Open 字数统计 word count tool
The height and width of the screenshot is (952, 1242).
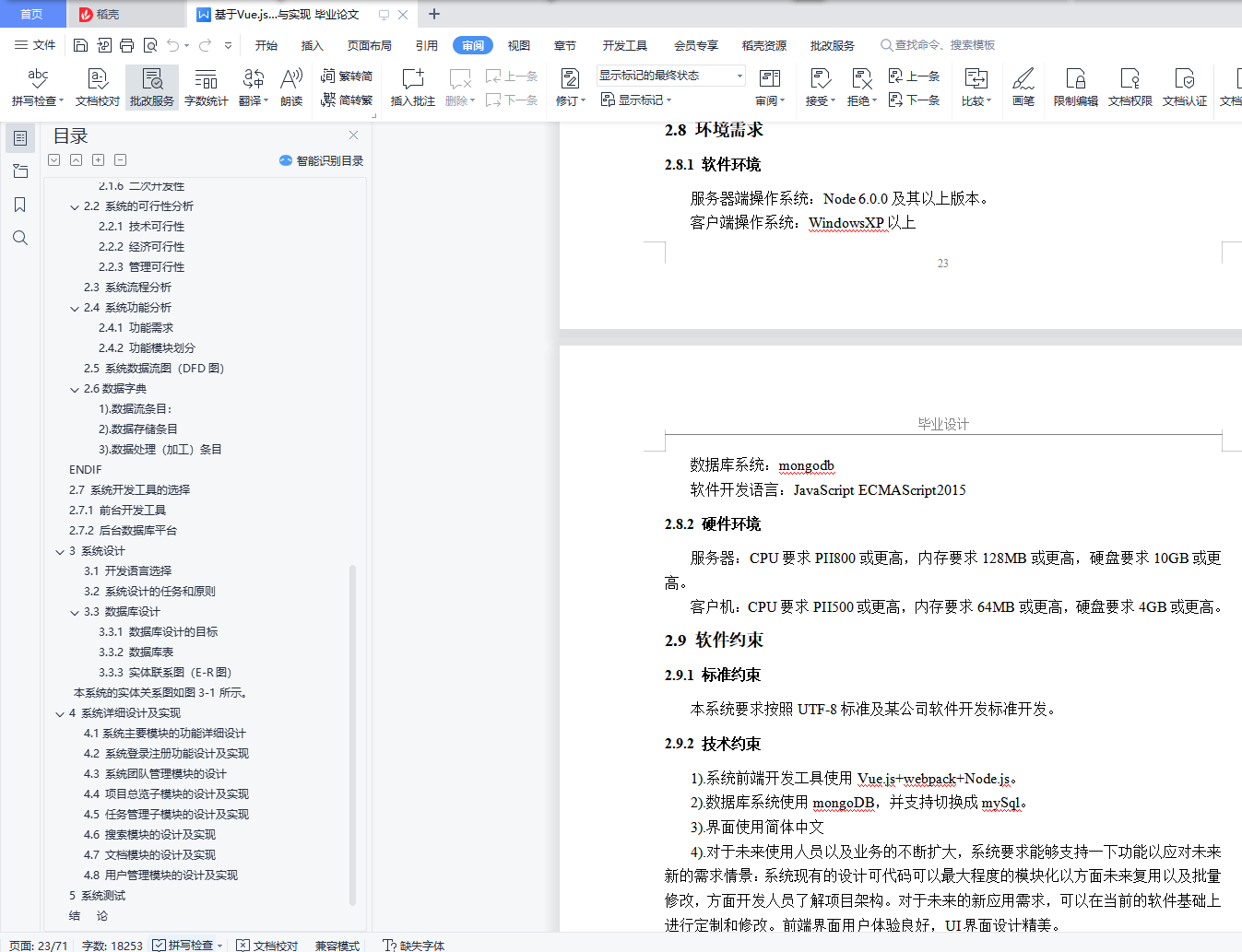[x=206, y=88]
